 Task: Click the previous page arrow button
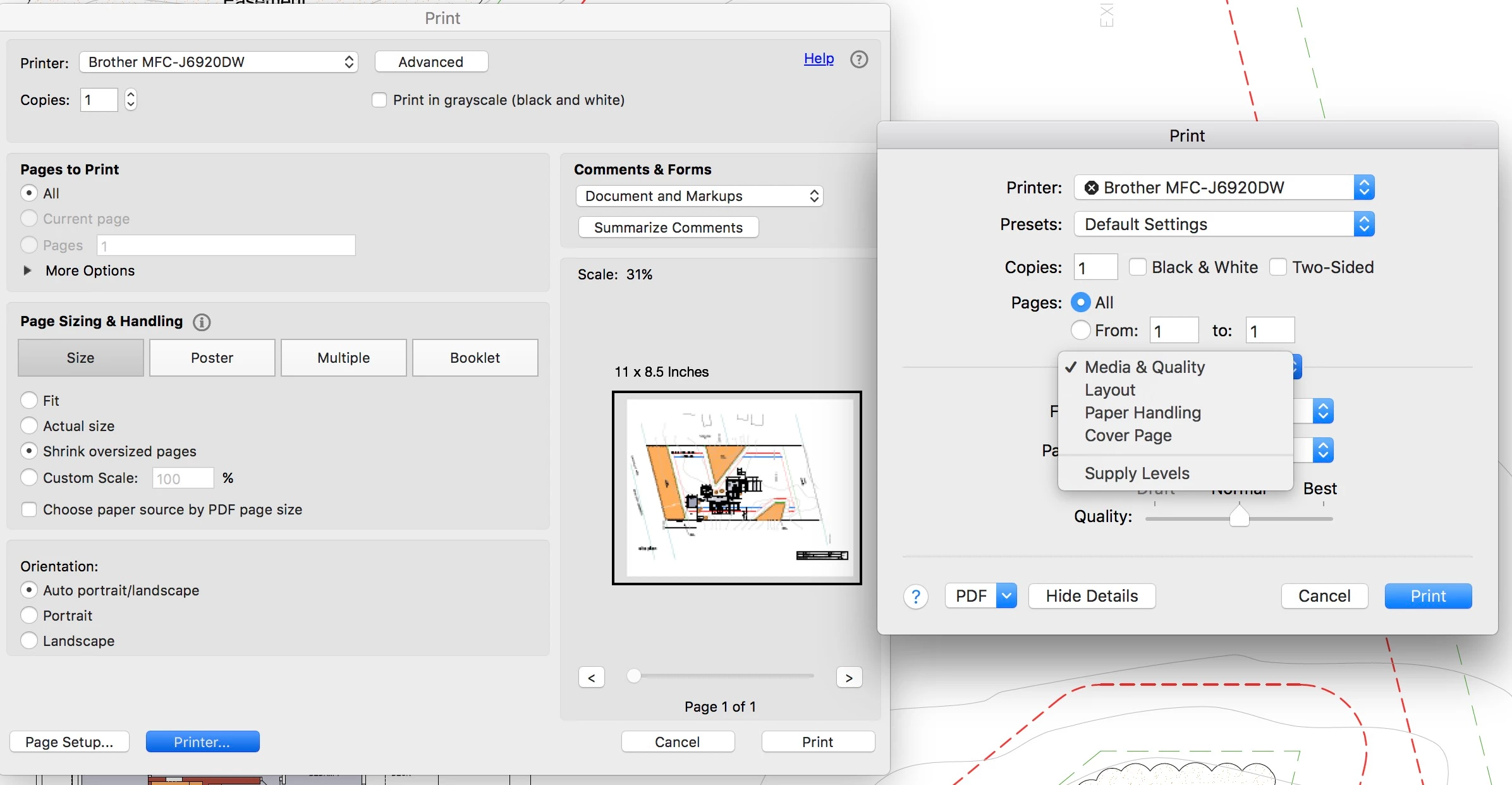592,678
